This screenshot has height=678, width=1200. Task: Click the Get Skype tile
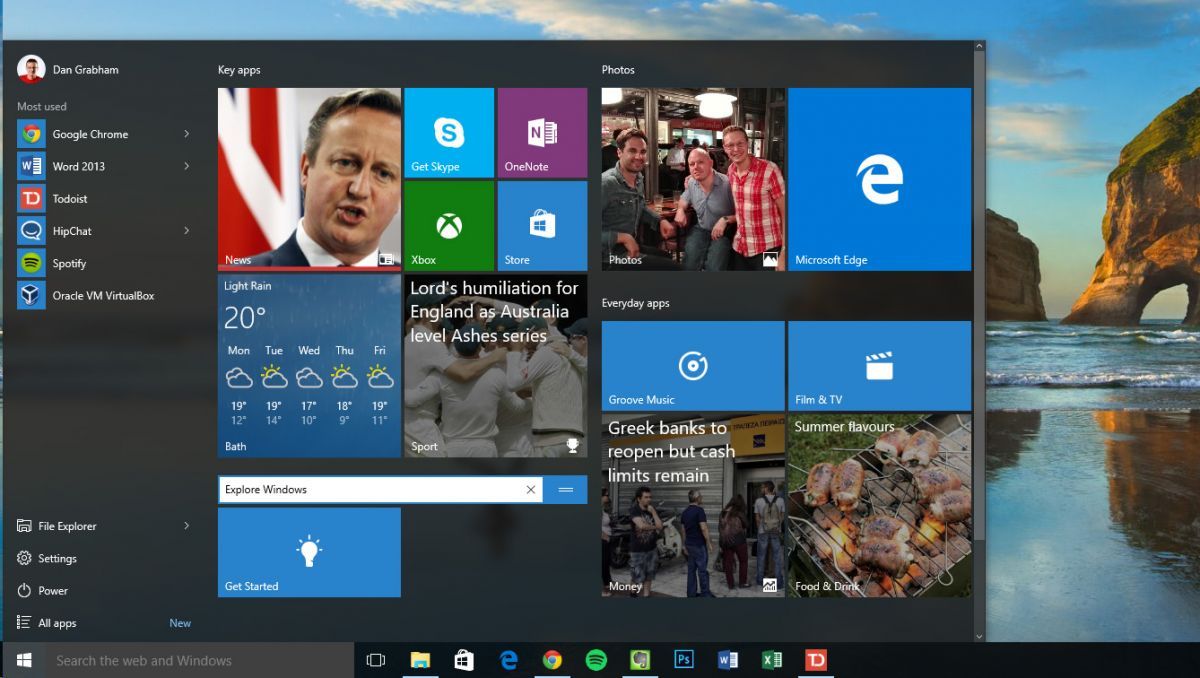coord(448,132)
